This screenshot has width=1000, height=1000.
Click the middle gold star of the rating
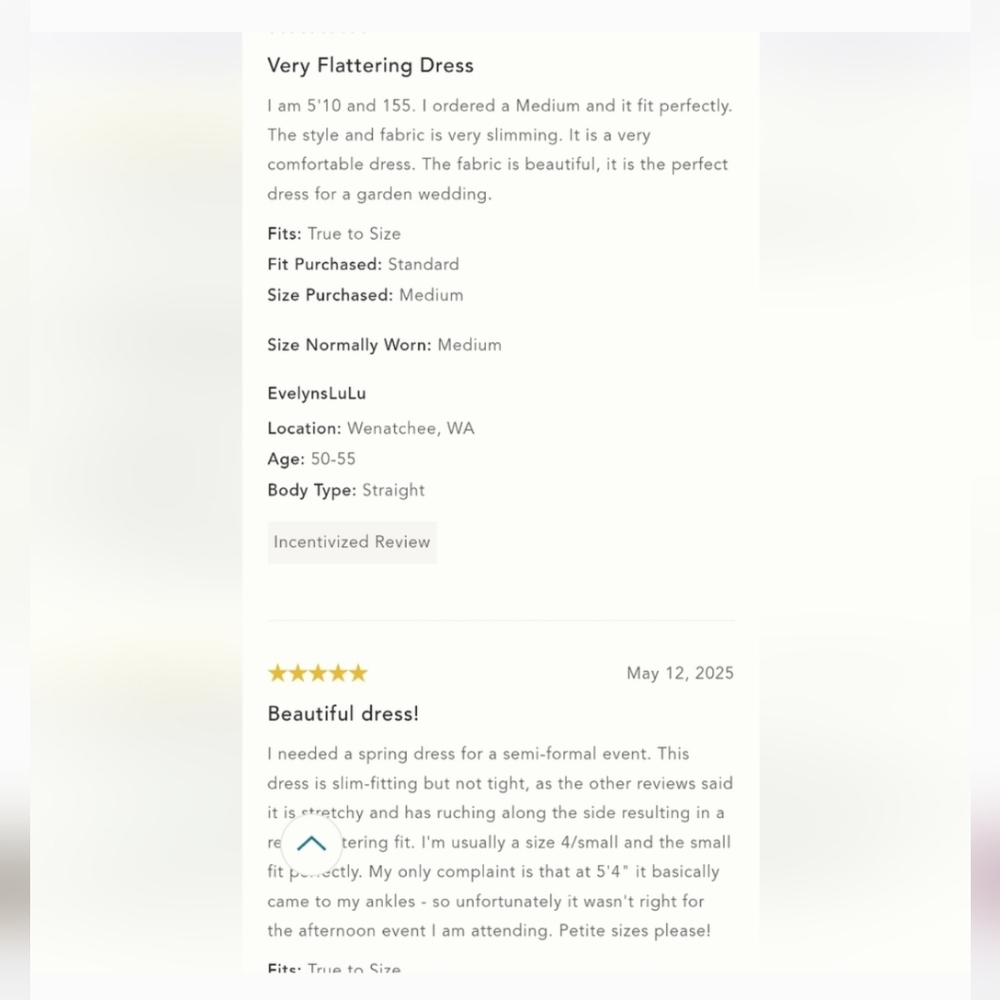[318, 673]
